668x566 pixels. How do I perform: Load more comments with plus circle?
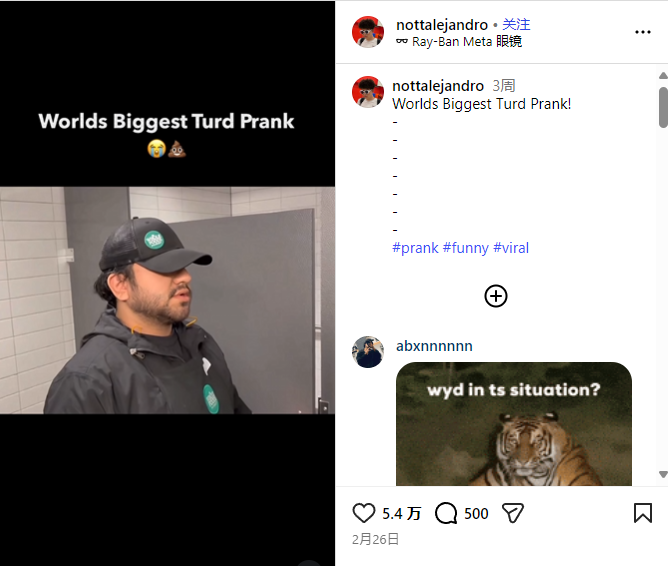pos(496,296)
